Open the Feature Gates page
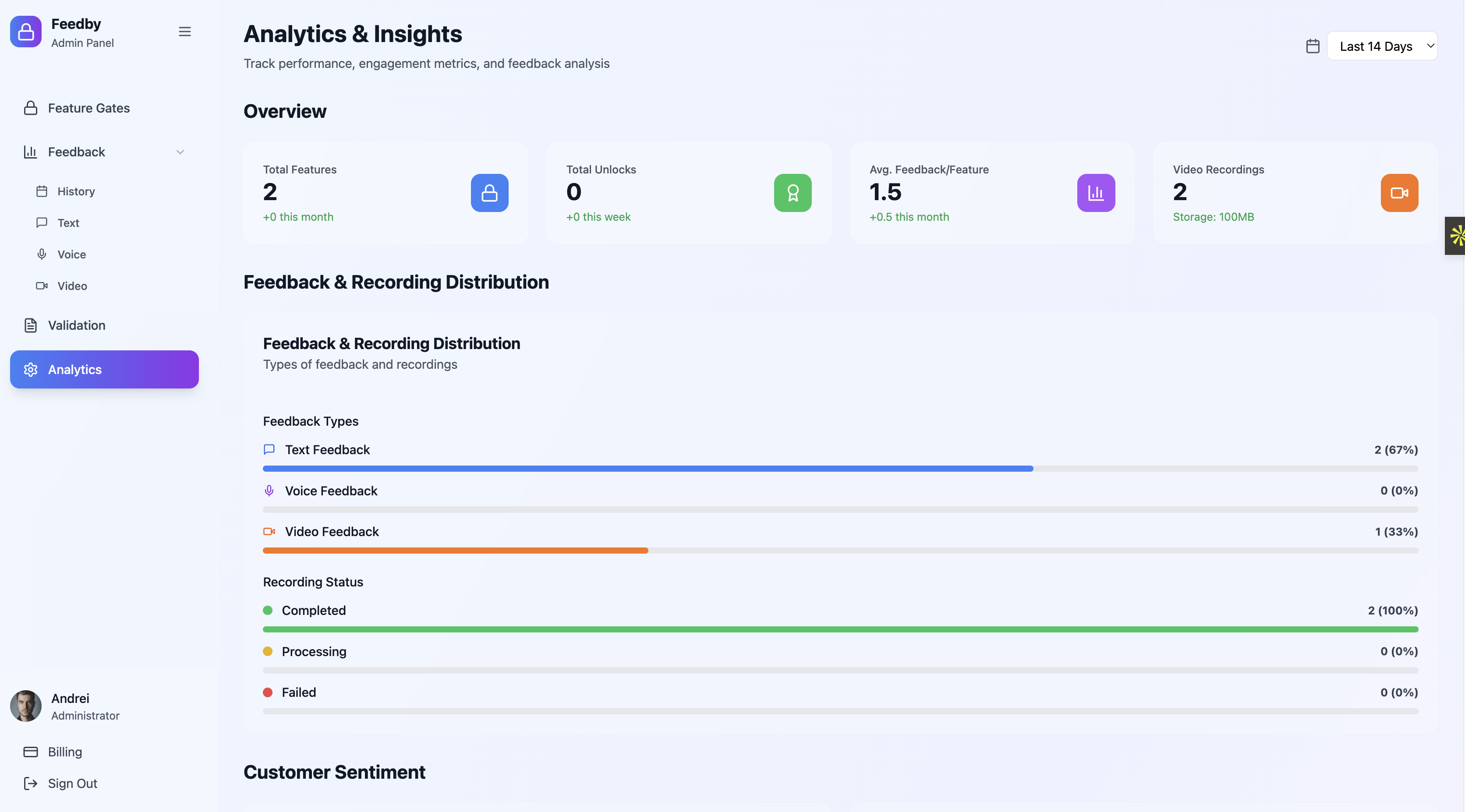The image size is (1465, 812). [x=89, y=108]
